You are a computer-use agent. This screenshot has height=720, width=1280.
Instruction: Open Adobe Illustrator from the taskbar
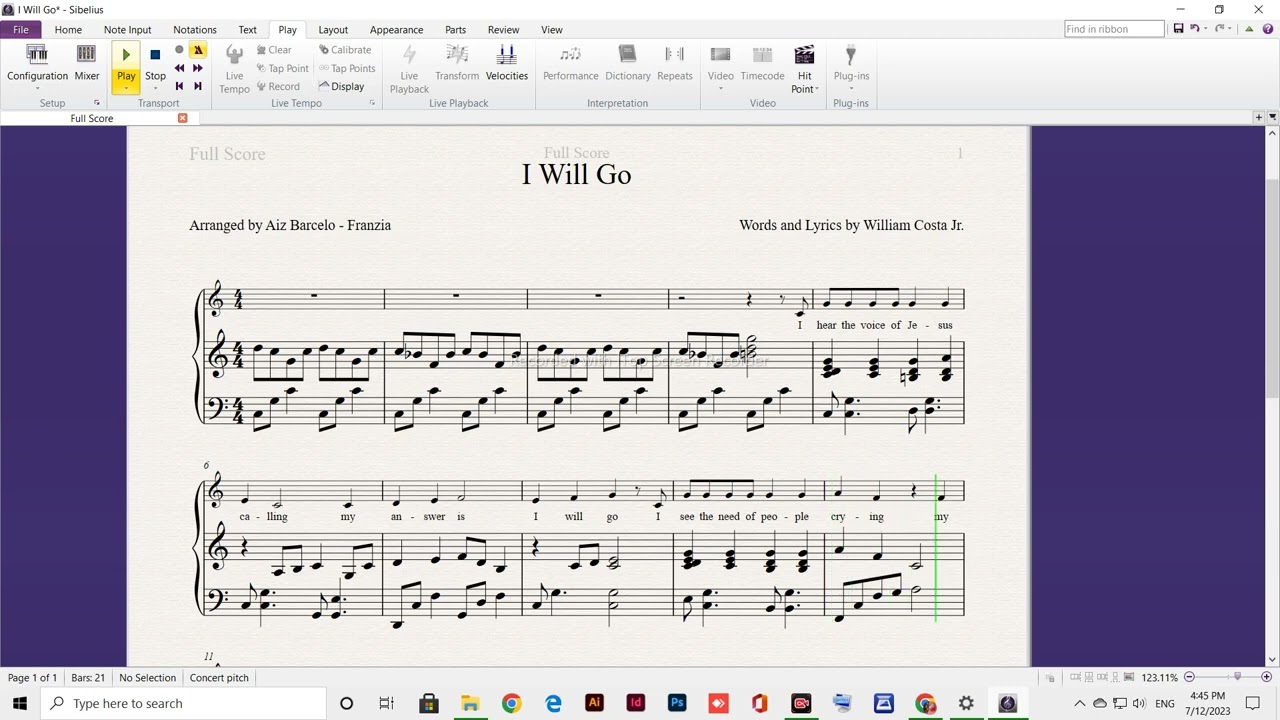(594, 703)
